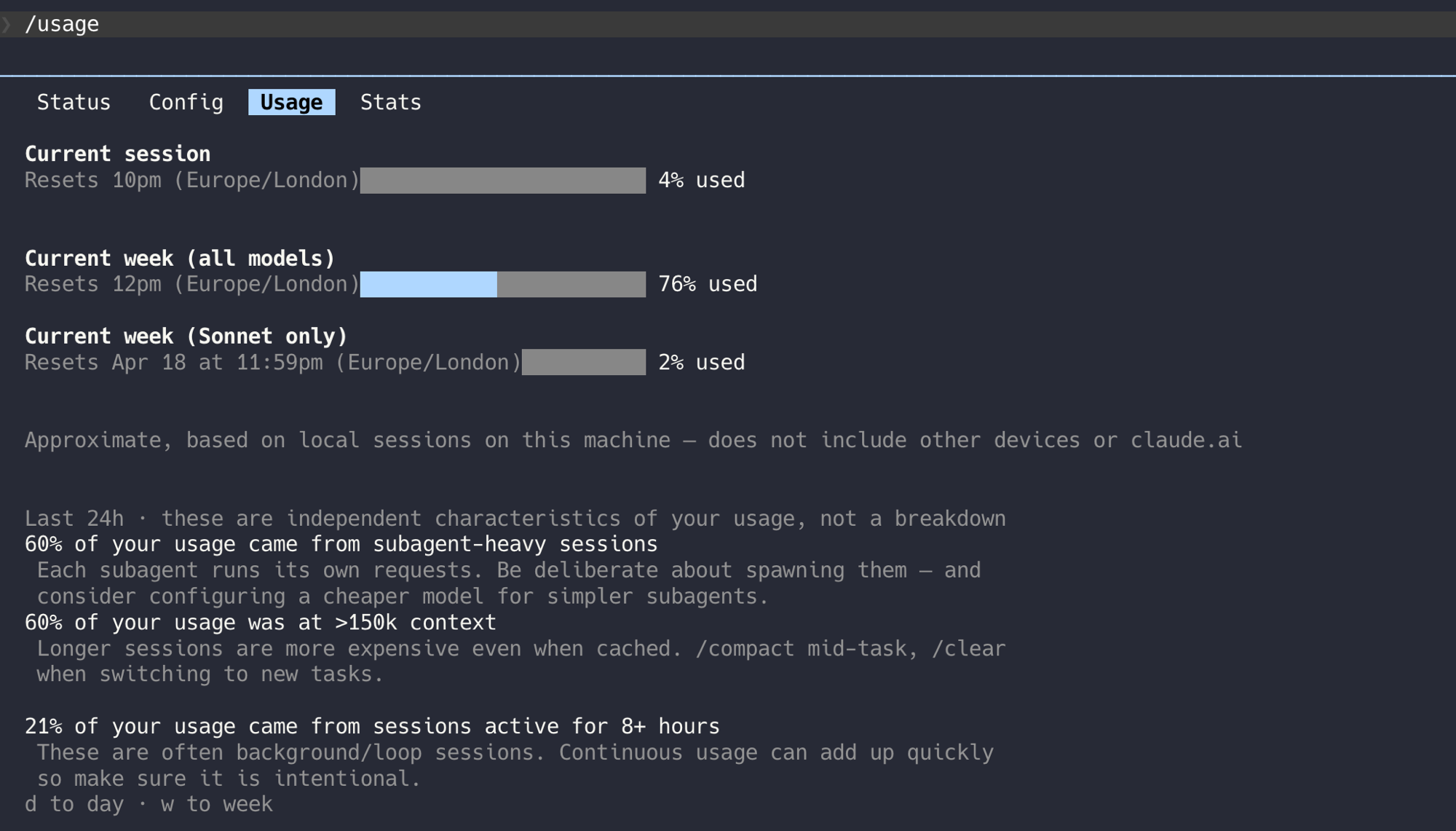Click the 'w to week' shortcut hint
Image resolution: width=1456 pixels, height=831 pixels.
[x=215, y=804]
